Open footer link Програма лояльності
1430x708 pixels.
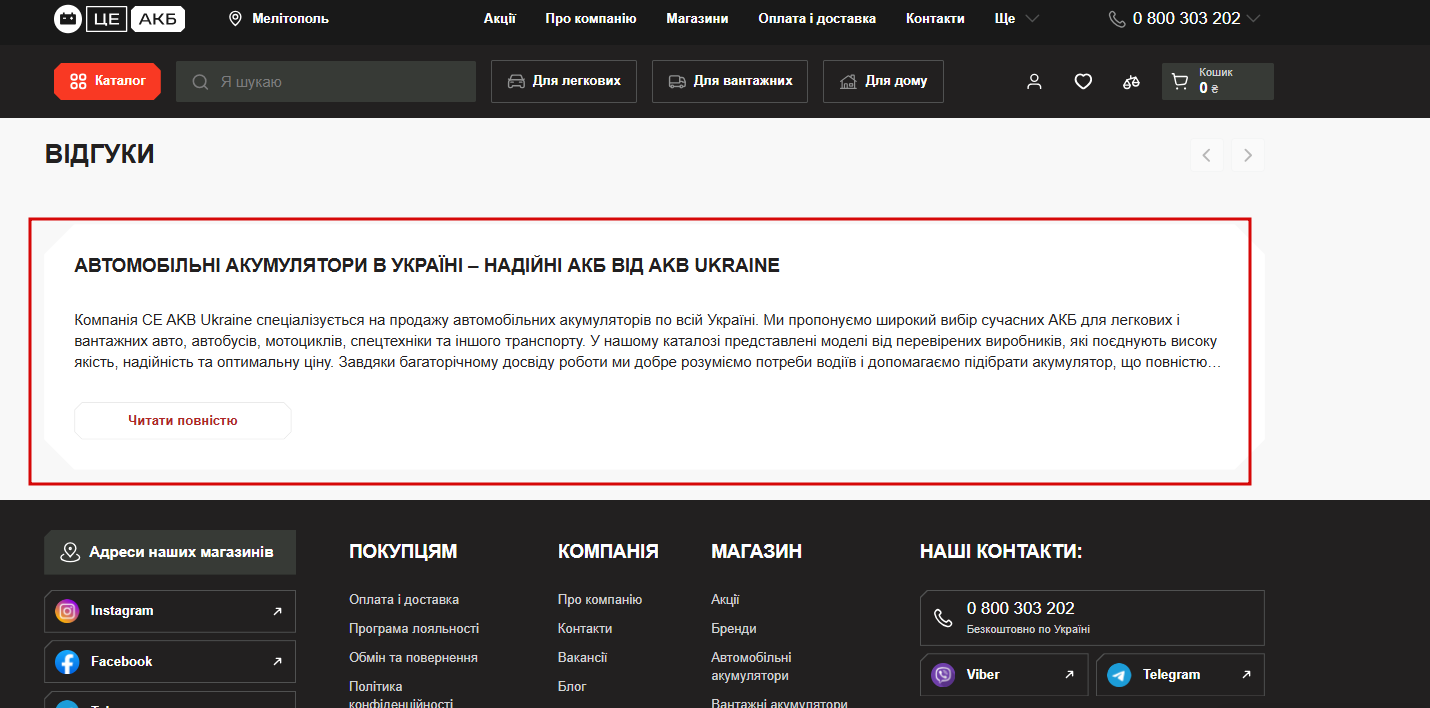point(414,629)
